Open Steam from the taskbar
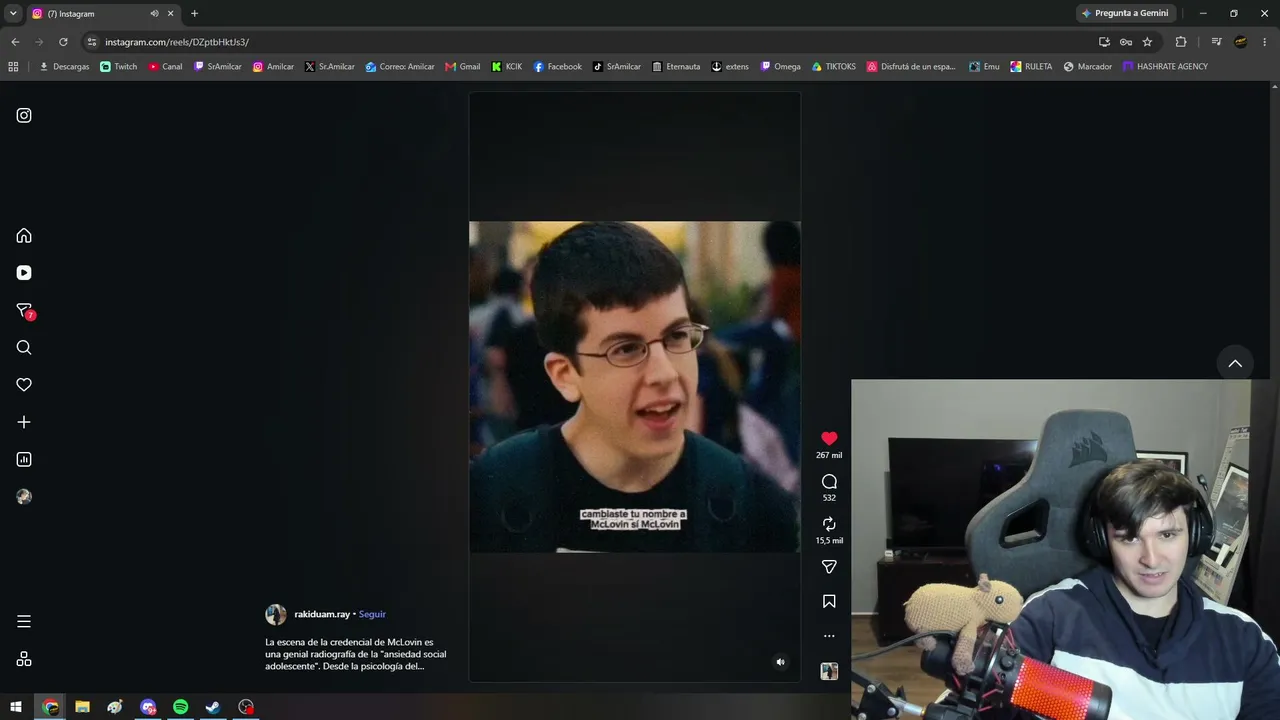This screenshot has height=720, width=1280. (213, 707)
